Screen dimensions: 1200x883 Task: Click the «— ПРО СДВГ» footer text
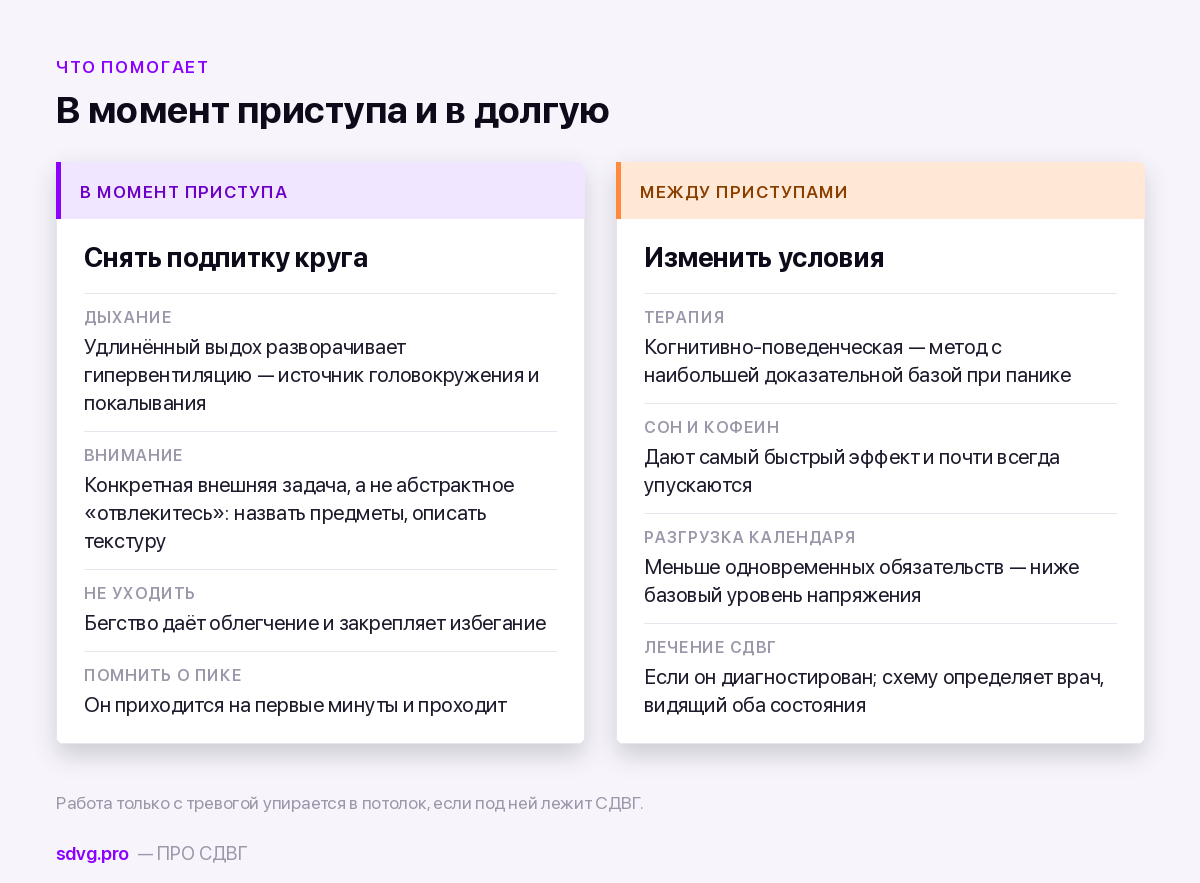192,853
